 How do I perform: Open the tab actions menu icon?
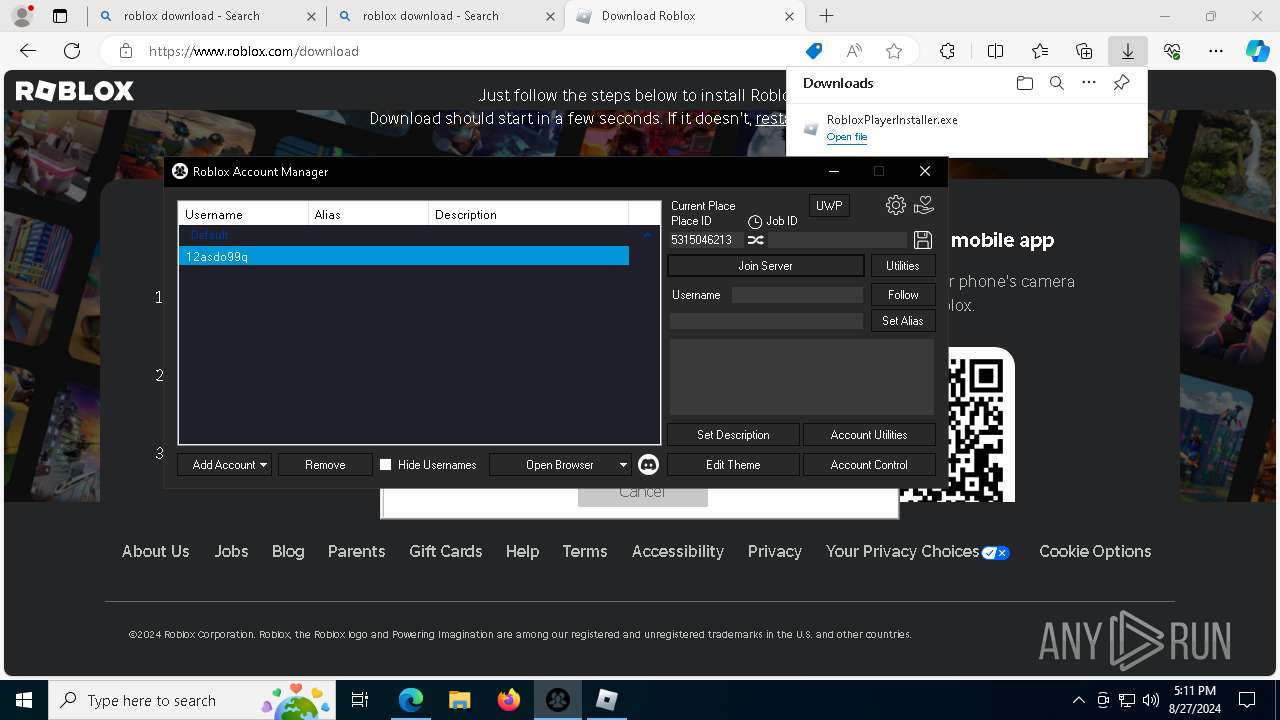coord(60,16)
